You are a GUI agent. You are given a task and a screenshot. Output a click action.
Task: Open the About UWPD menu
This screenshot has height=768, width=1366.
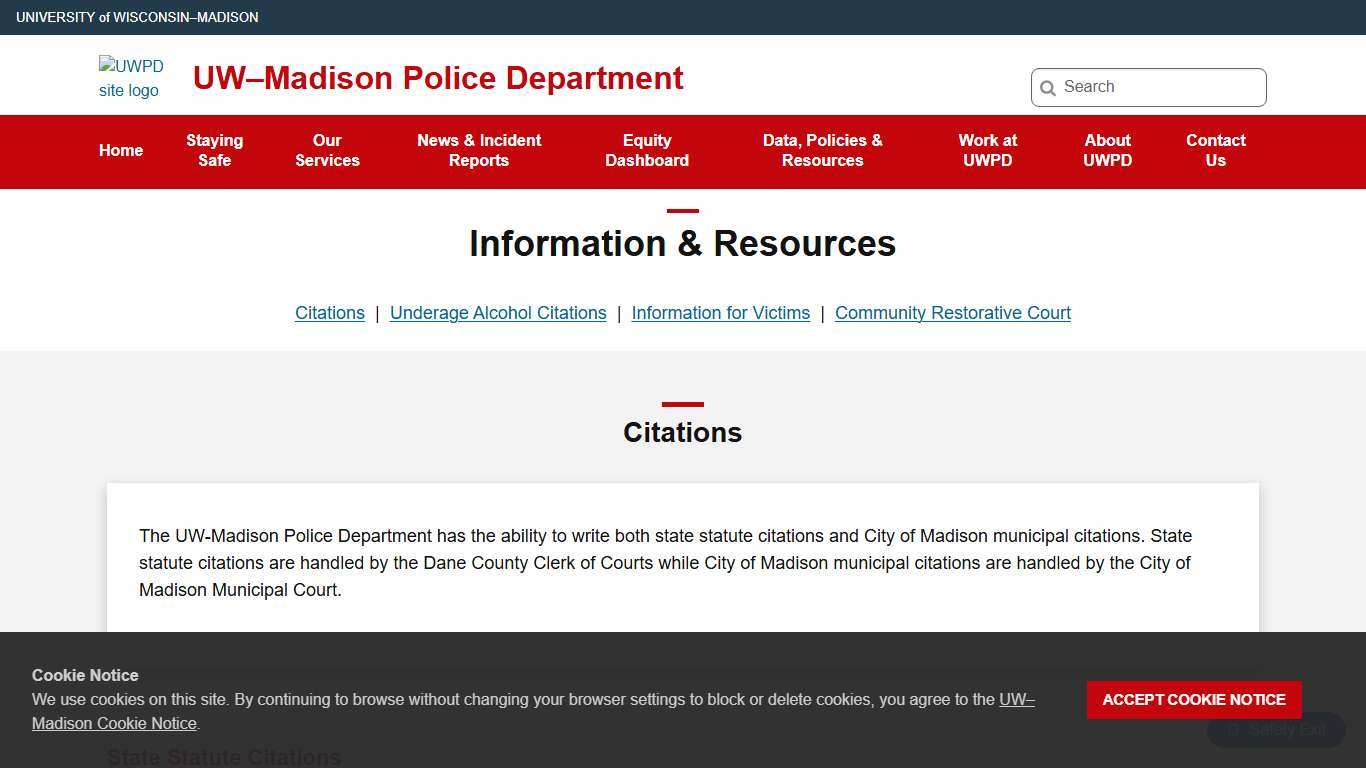pyautogui.click(x=1107, y=151)
